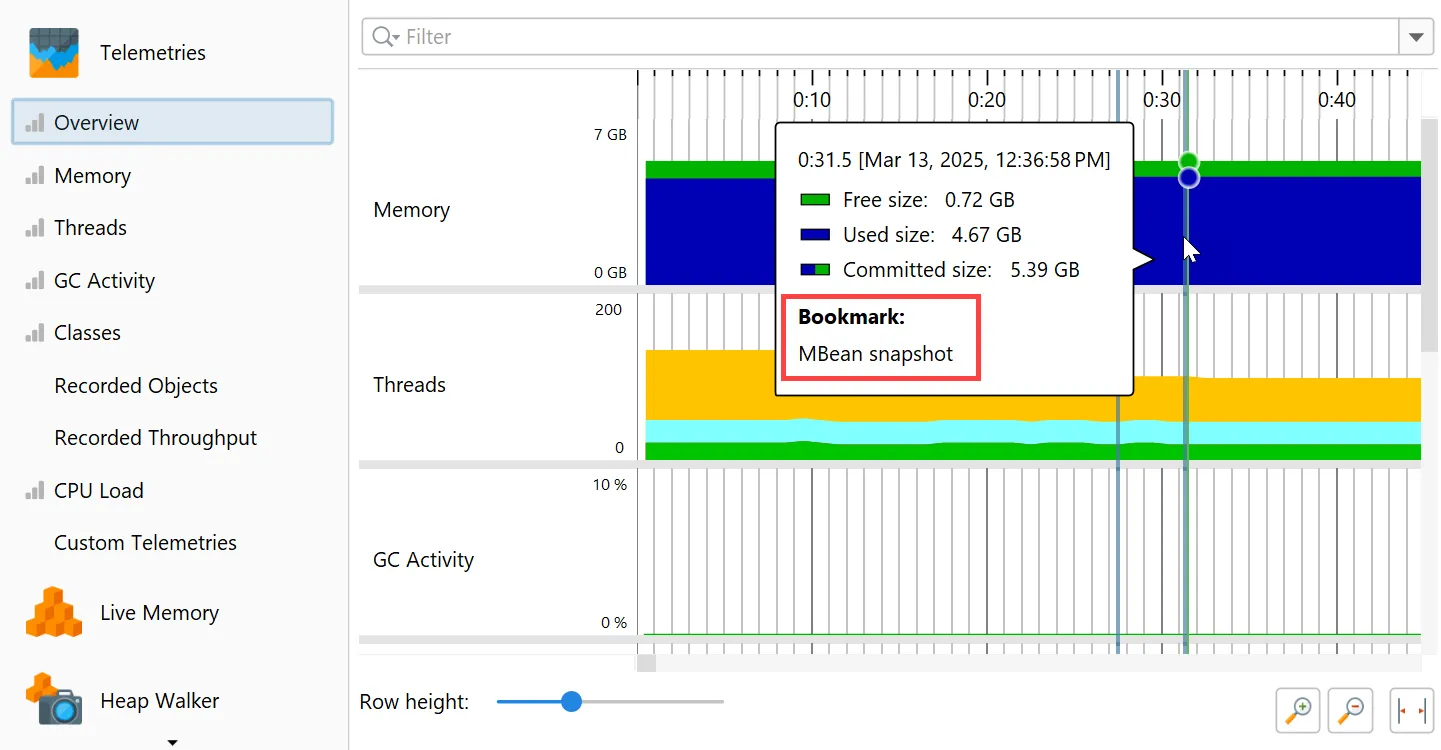Open the Filter dropdown arrow

[x=1415, y=37]
